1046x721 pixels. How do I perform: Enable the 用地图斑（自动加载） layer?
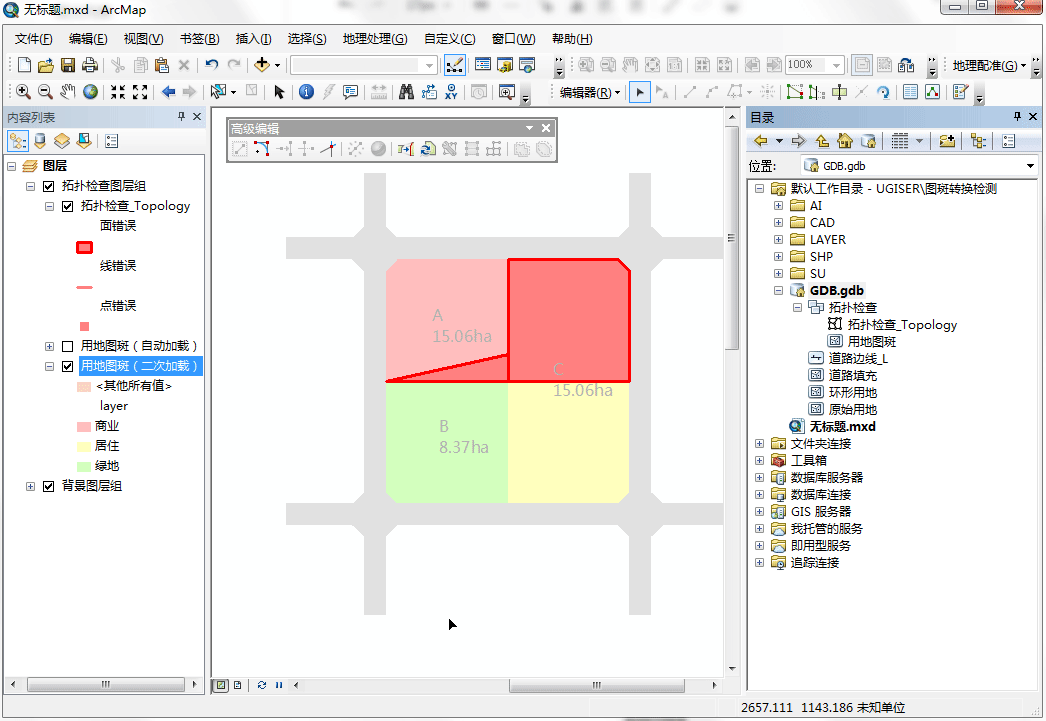pos(65,345)
